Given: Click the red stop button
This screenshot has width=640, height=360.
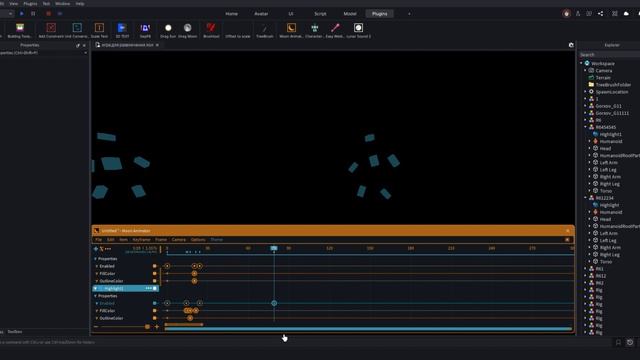Looking at the screenshot, I should click(x=48, y=13).
